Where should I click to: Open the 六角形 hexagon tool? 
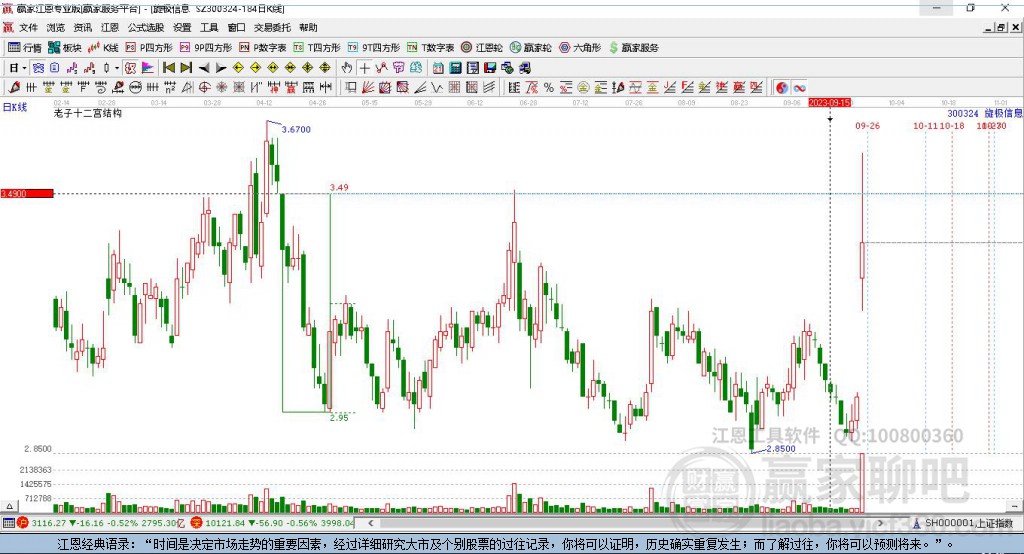580,48
